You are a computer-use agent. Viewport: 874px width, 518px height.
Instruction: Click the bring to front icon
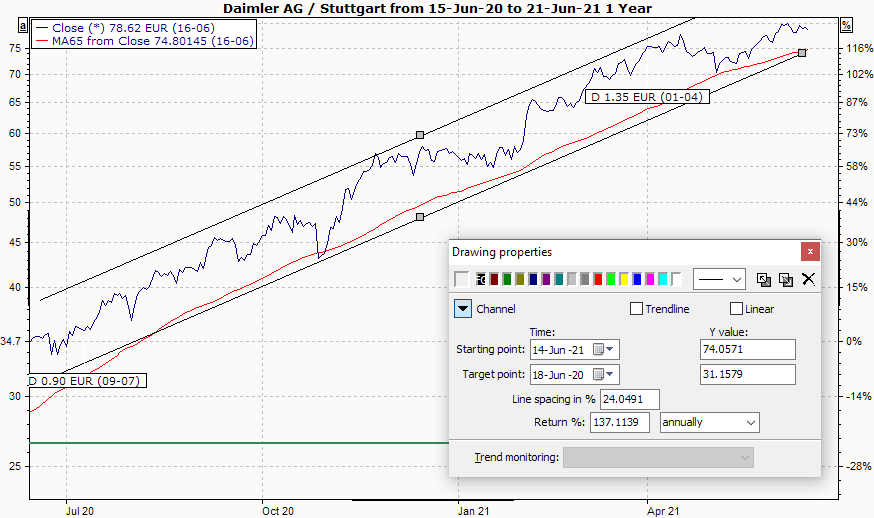764,279
